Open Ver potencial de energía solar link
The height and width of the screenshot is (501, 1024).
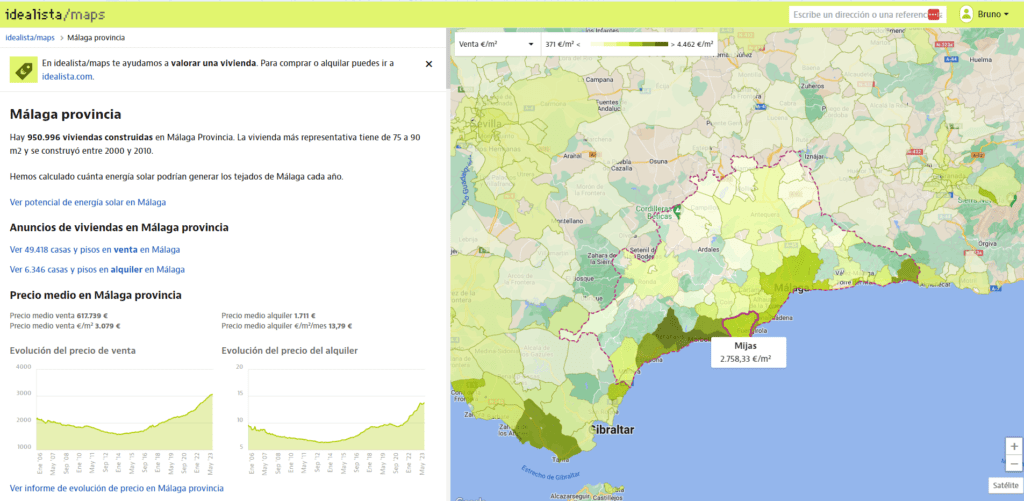click(87, 202)
